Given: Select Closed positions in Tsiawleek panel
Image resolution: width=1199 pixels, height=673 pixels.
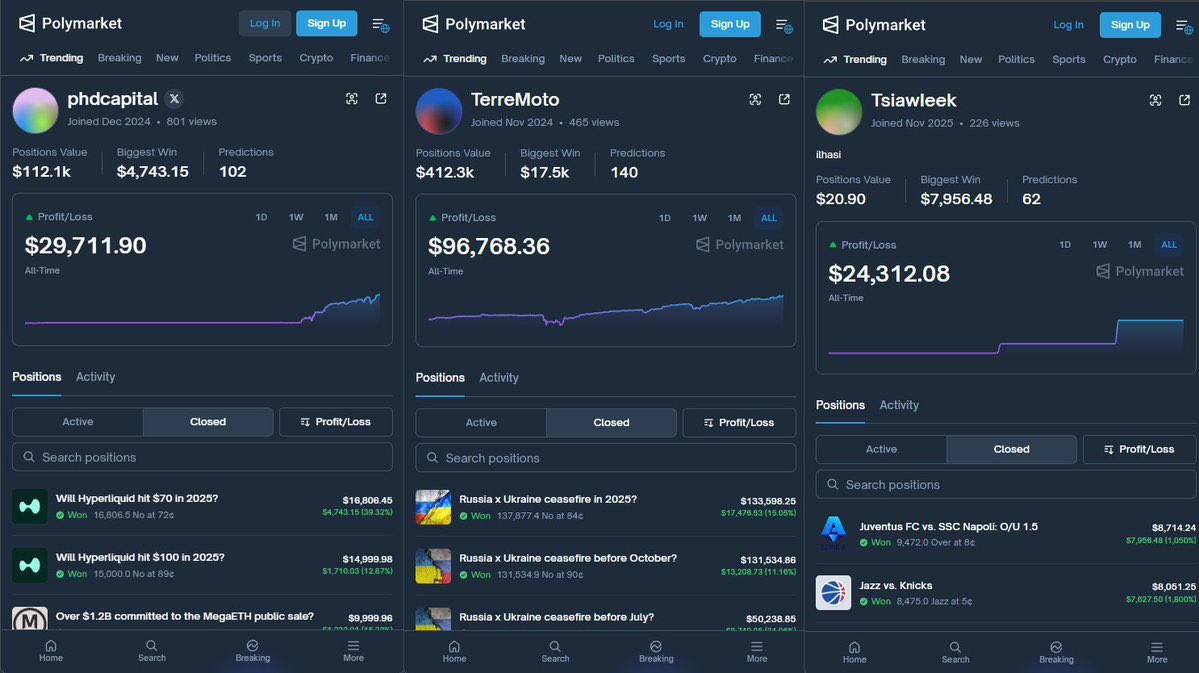Looking at the screenshot, I should [1012, 449].
